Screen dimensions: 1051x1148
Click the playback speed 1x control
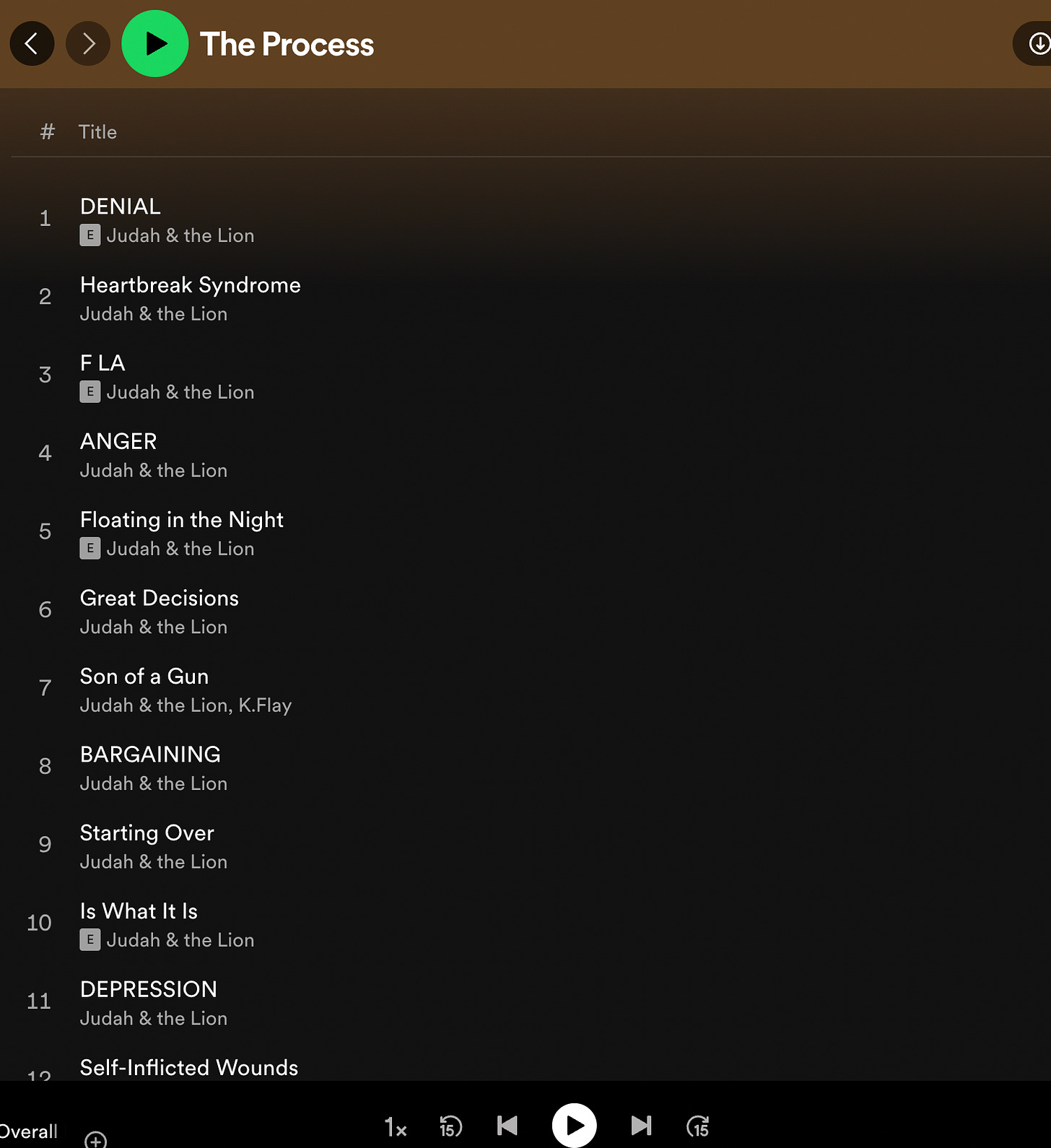tap(396, 1126)
